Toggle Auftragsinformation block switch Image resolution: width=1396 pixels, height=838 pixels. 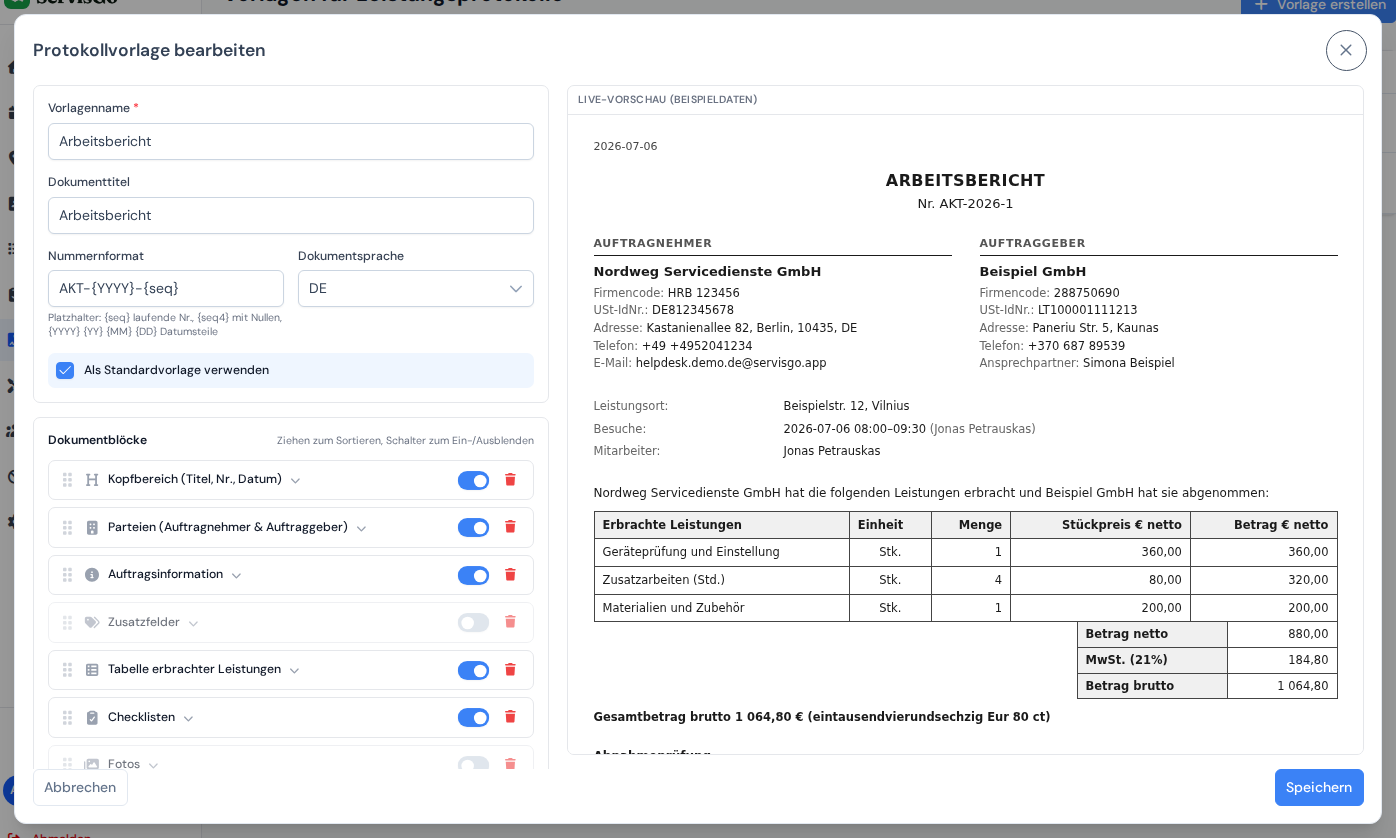pyautogui.click(x=474, y=575)
